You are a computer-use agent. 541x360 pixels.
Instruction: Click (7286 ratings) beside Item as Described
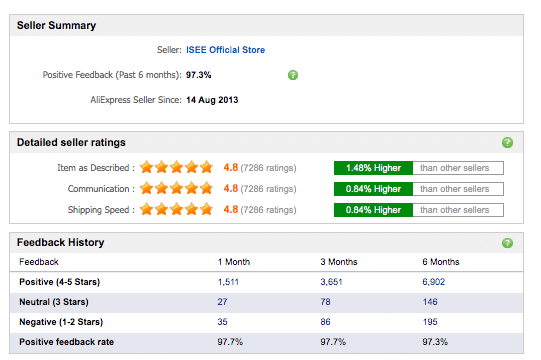(x=268, y=168)
